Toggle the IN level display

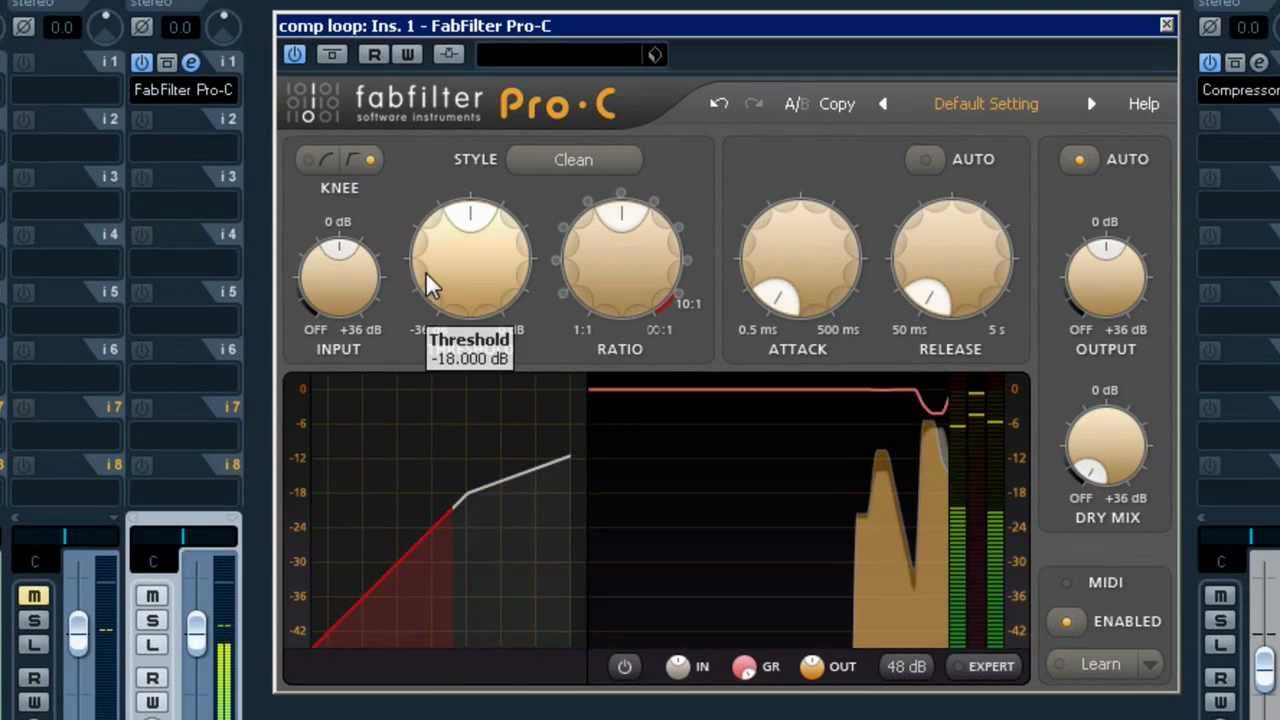pyautogui.click(x=678, y=667)
